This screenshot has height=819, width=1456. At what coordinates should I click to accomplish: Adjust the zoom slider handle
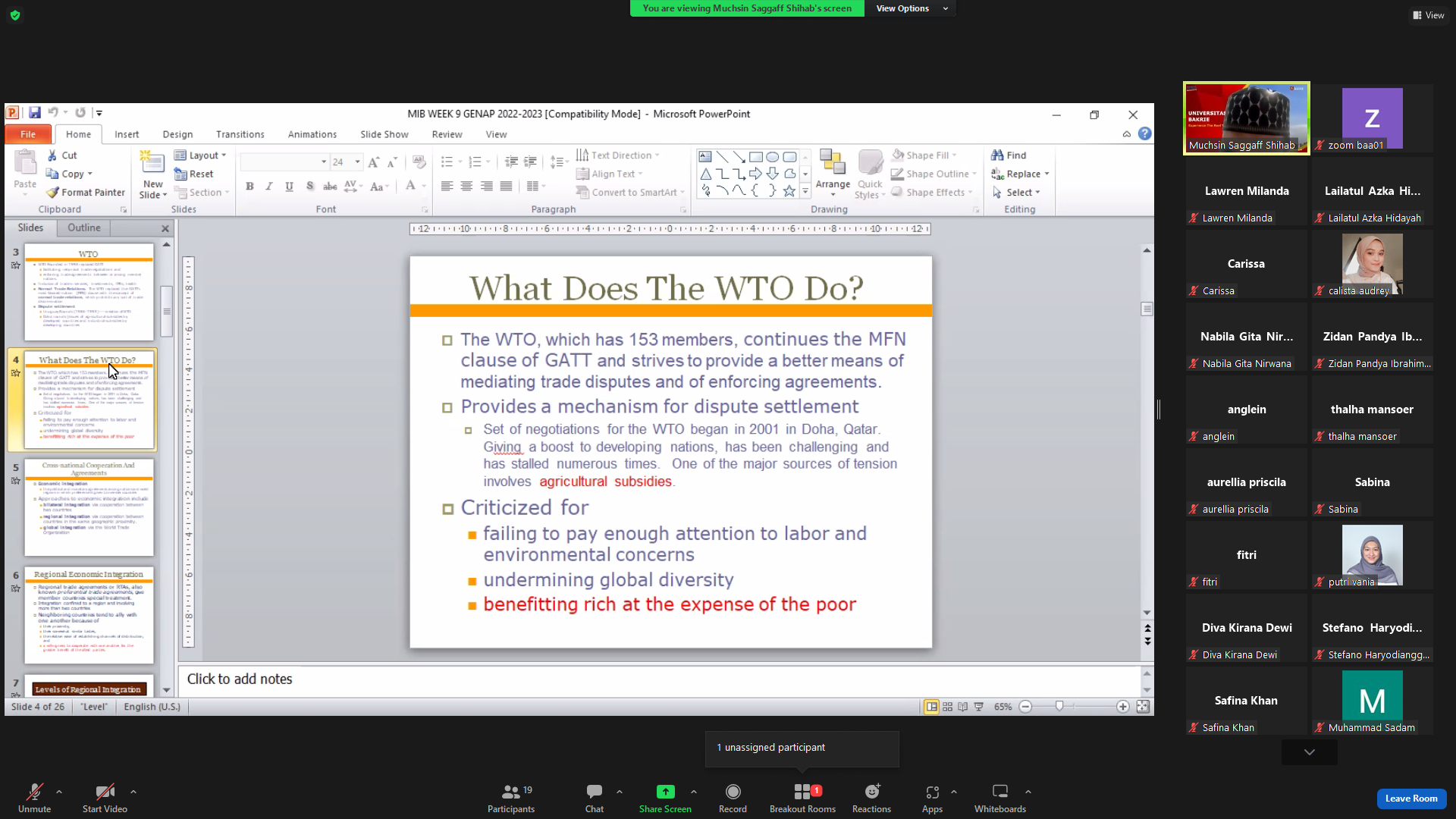[x=1059, y=707]
